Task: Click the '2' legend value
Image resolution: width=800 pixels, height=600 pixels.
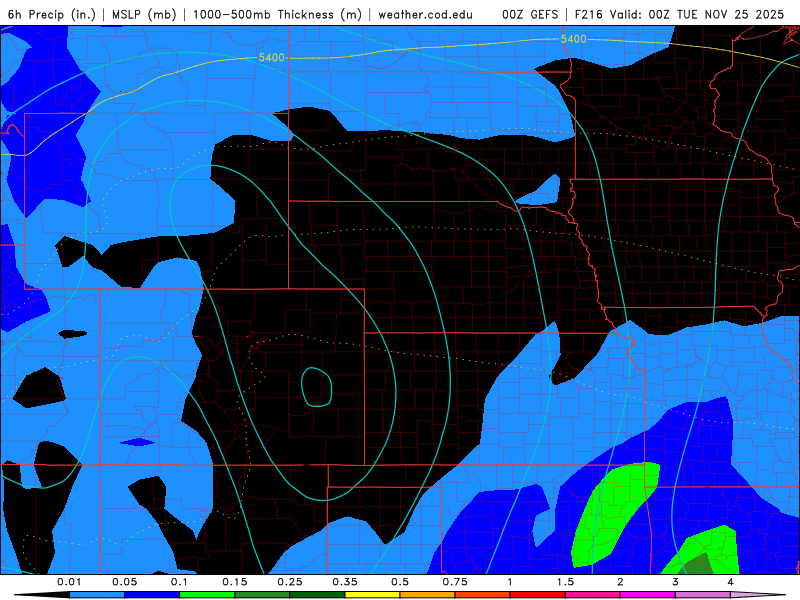Action: coord(620,582)
